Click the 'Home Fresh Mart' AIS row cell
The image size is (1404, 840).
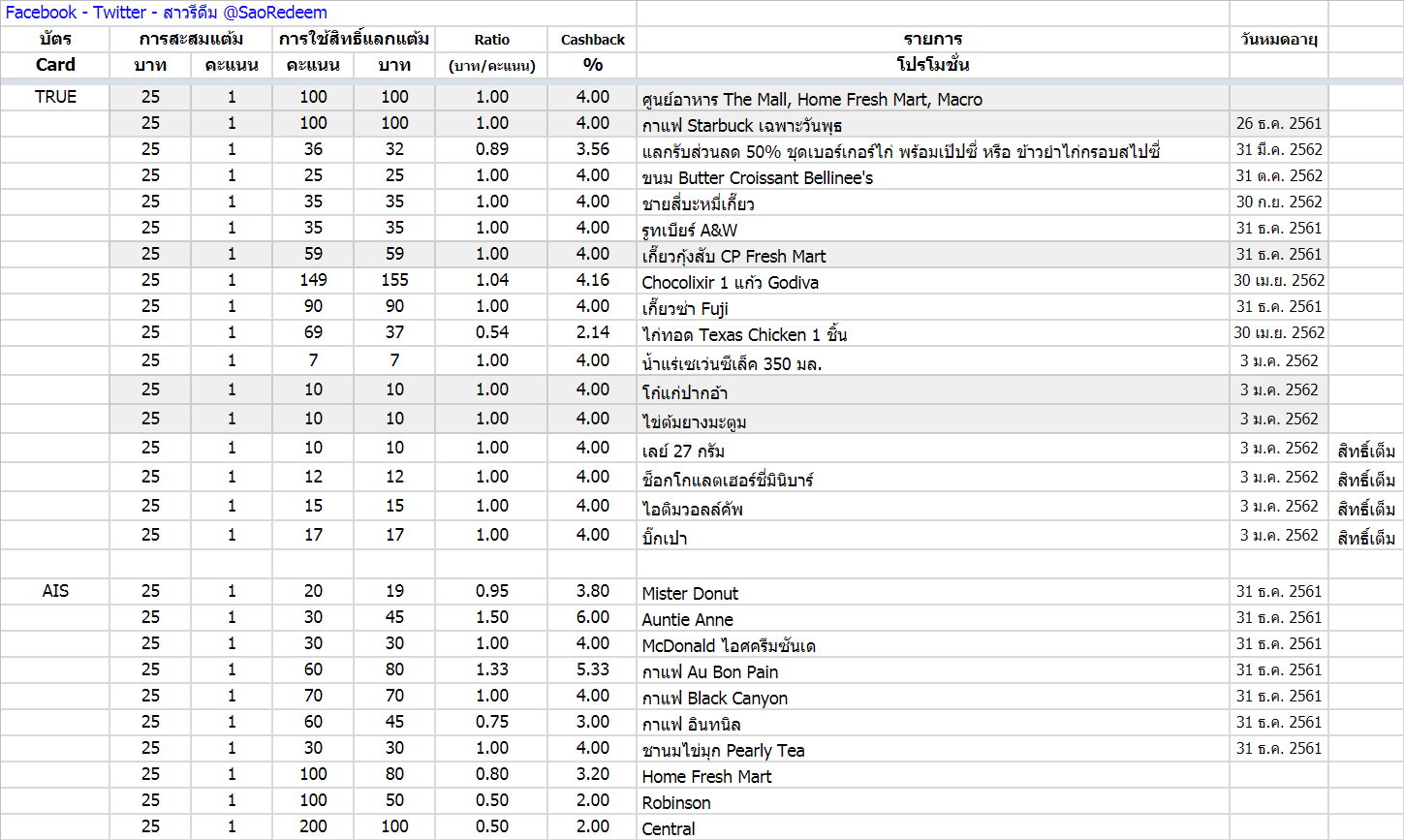tap(933, 775)
